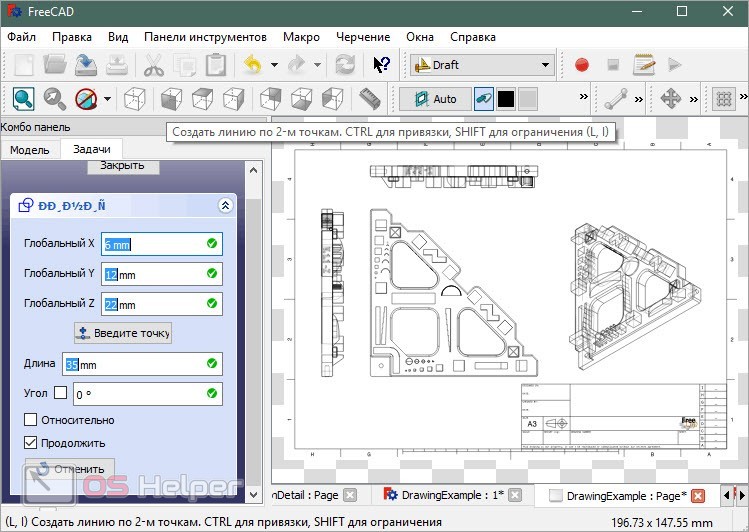Screen dimensions: 749x532
Task: Select the Right view cube
Action: point(233,99)
